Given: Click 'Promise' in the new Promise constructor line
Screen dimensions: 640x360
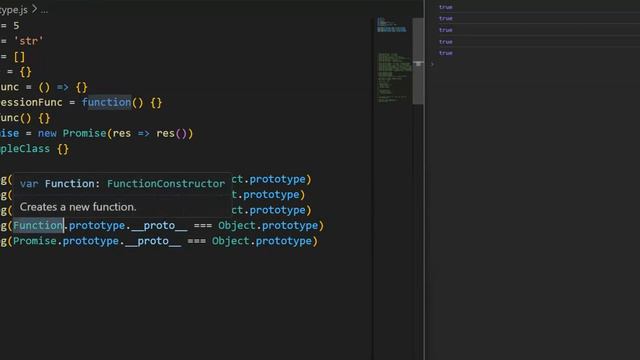Looking at the screenshot, I should coord(84,133).
